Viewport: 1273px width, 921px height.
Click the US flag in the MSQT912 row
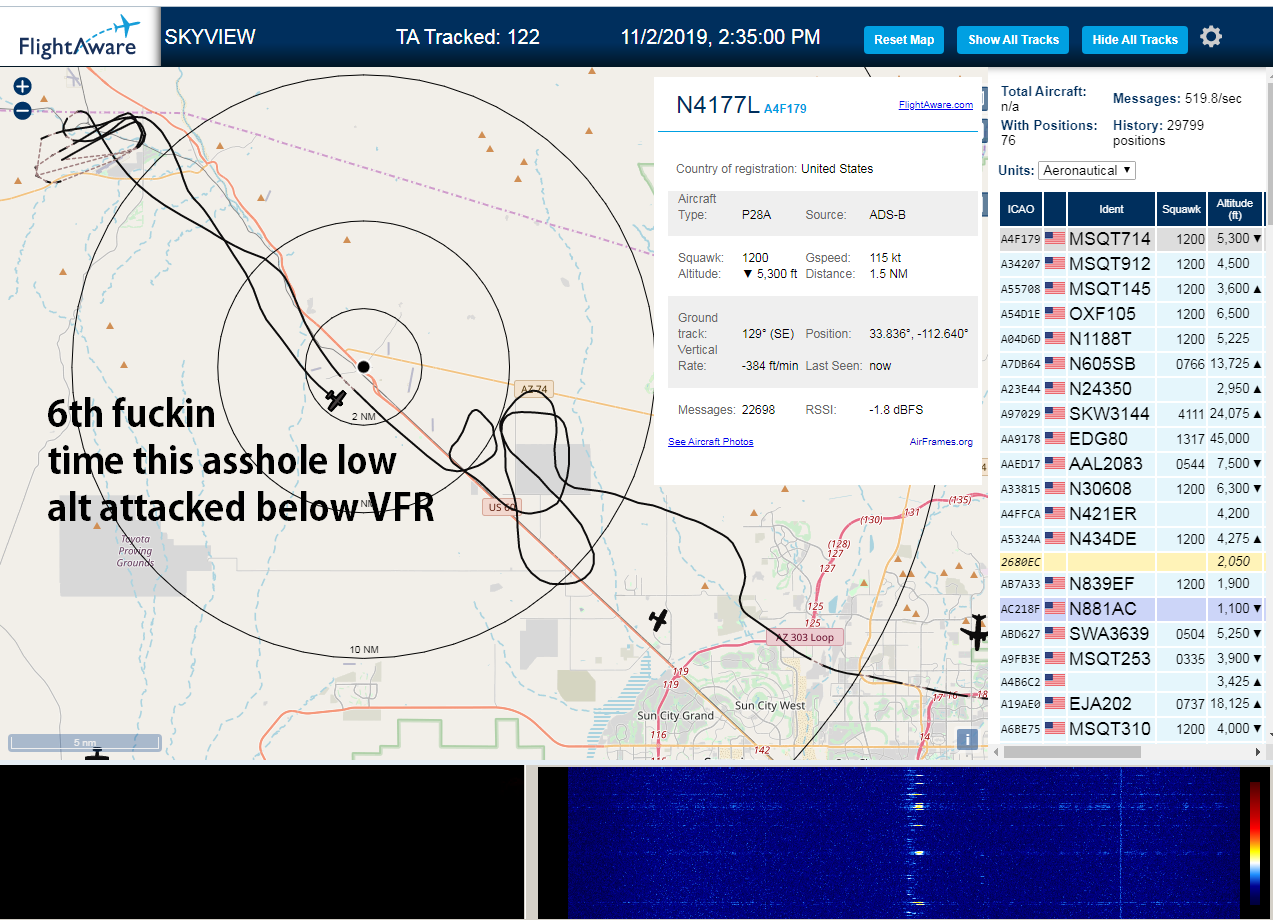click(1054, 264)
